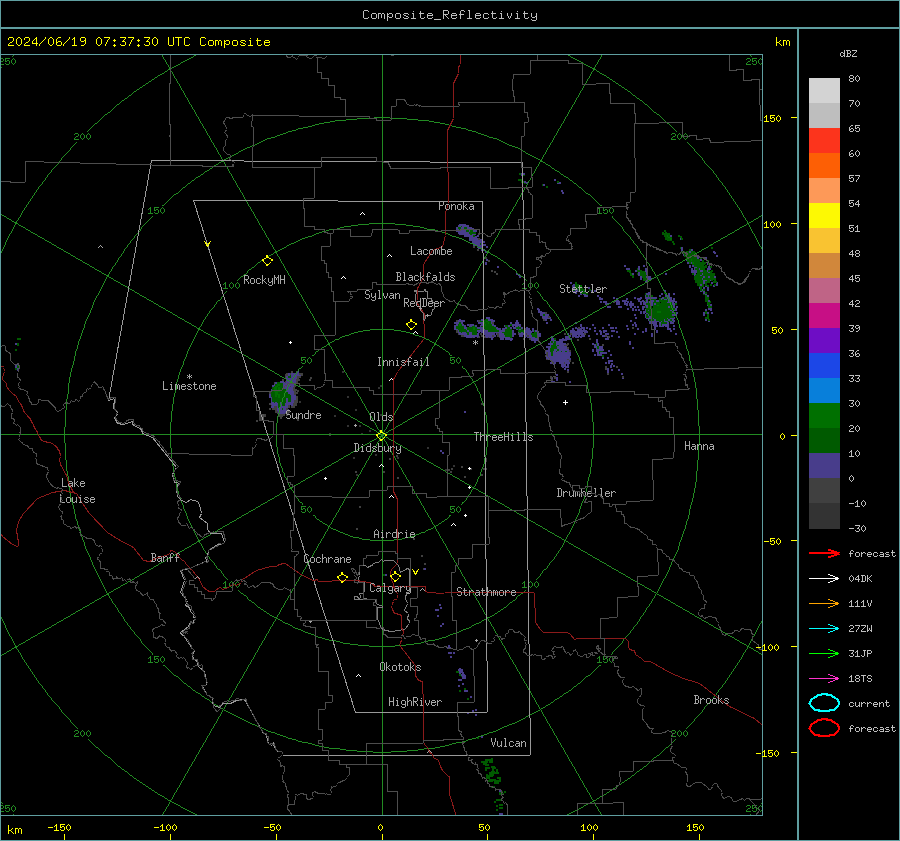Screen dimensions: 900x841
Task: Click the yellow swatch between 54 and 51
Action: [x=824, y=216]
